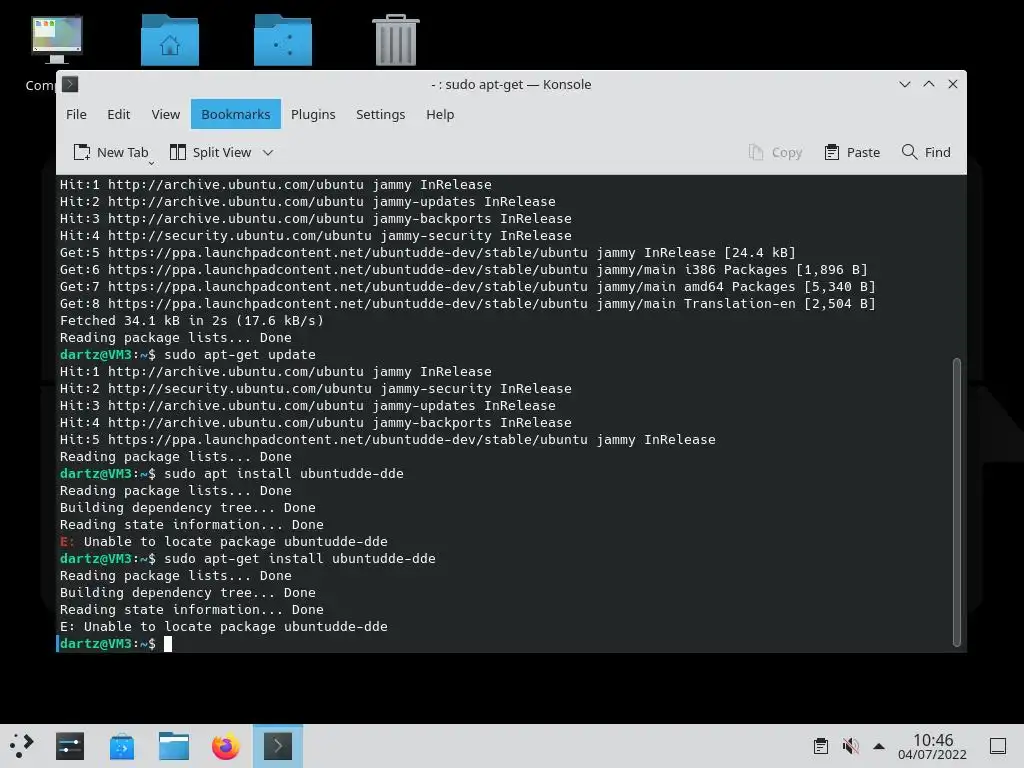Click the Konsole vertical scrollbar
Image resolution: width=1024 pixels, height=768 pixels.
pos(957,502)
